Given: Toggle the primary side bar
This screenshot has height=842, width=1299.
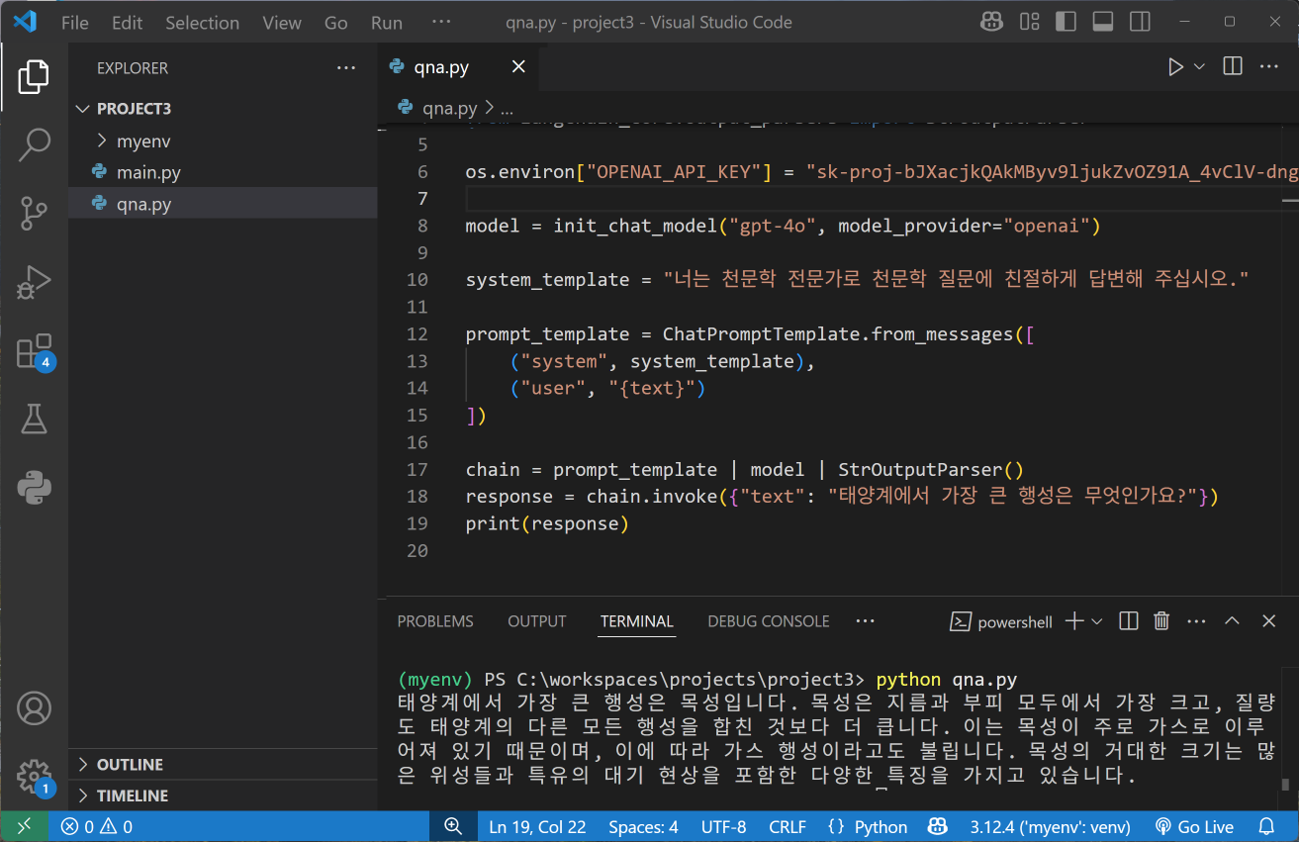Looking at the screenshot, I should pyautogui.click(x=1066, y=22).
